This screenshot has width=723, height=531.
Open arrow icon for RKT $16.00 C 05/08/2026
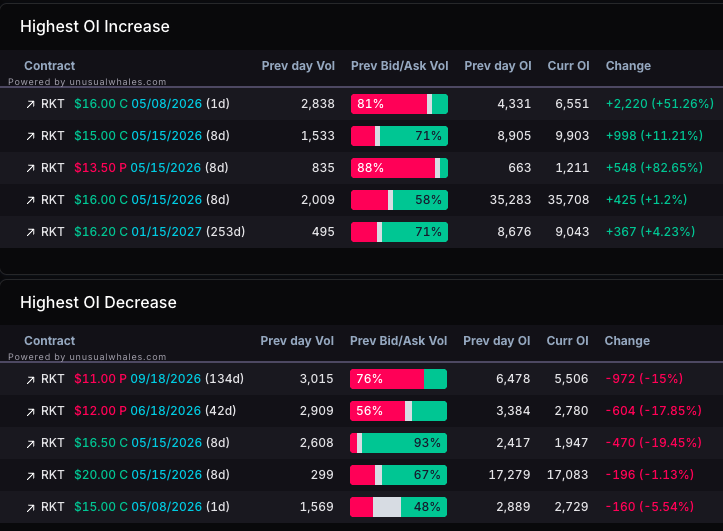pos(30,105)
